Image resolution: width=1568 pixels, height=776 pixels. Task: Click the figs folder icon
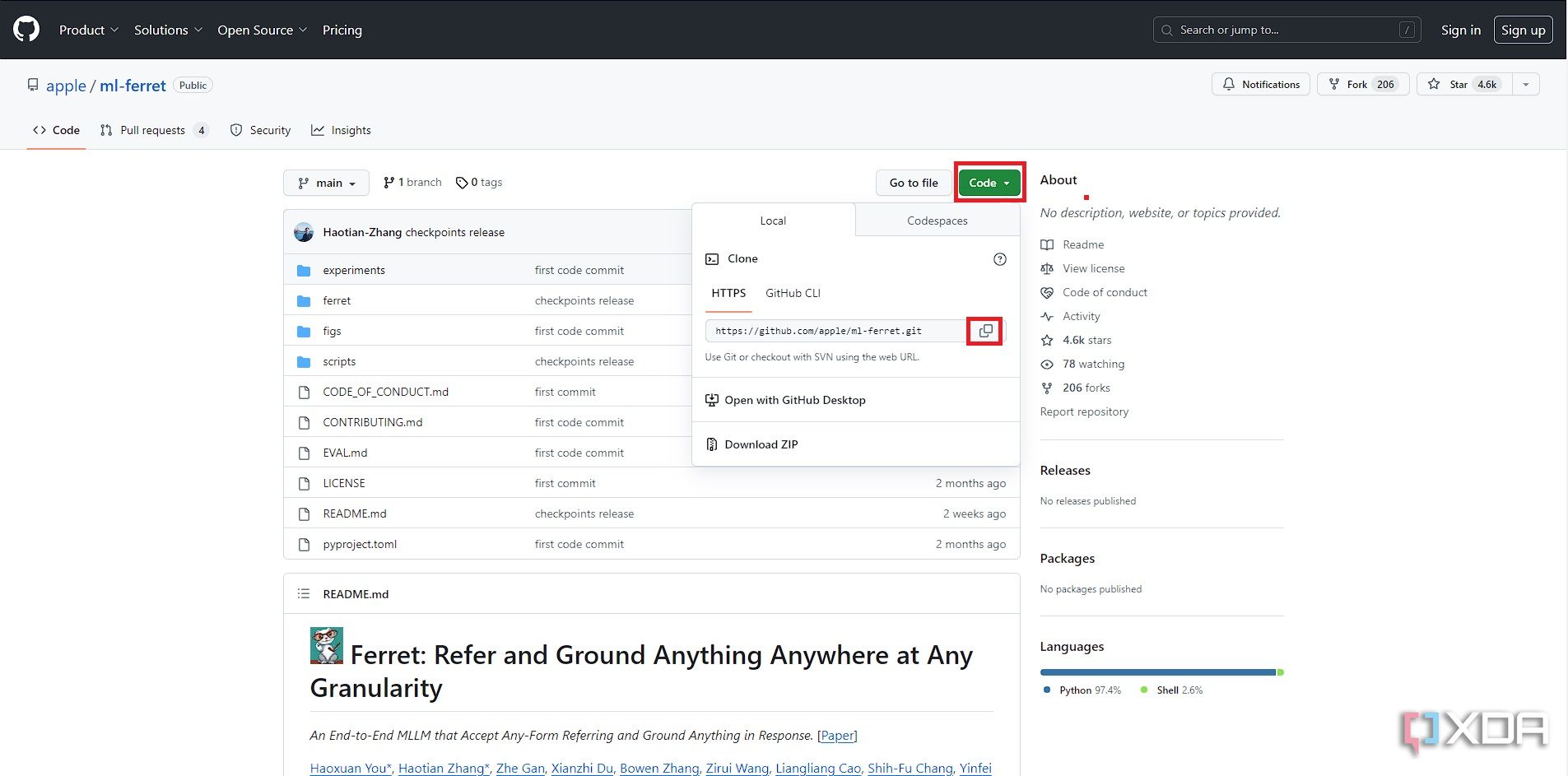point(304,331)
